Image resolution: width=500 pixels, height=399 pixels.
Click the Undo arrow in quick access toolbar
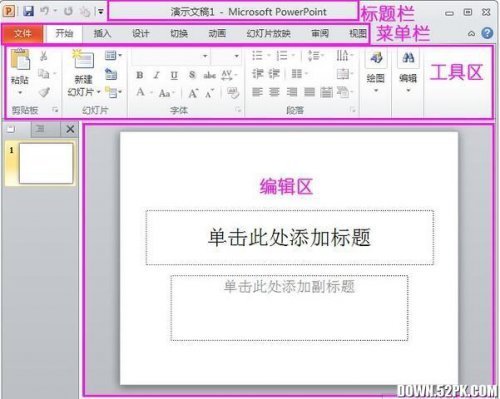[x=45, y=11]
